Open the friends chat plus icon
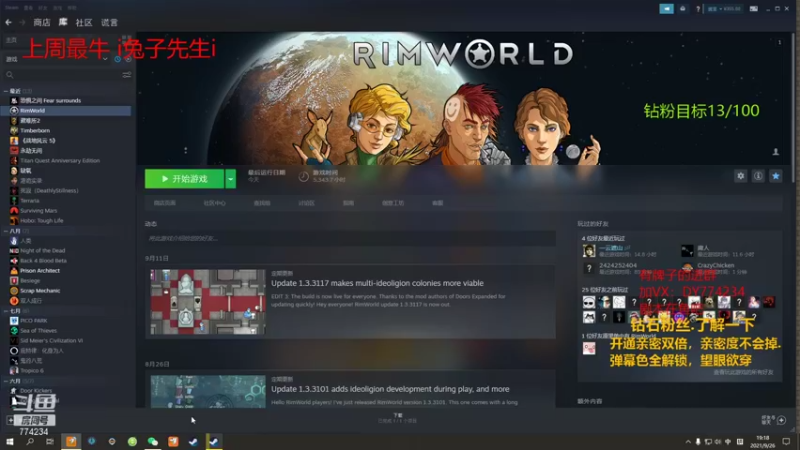 pos(781,420)
